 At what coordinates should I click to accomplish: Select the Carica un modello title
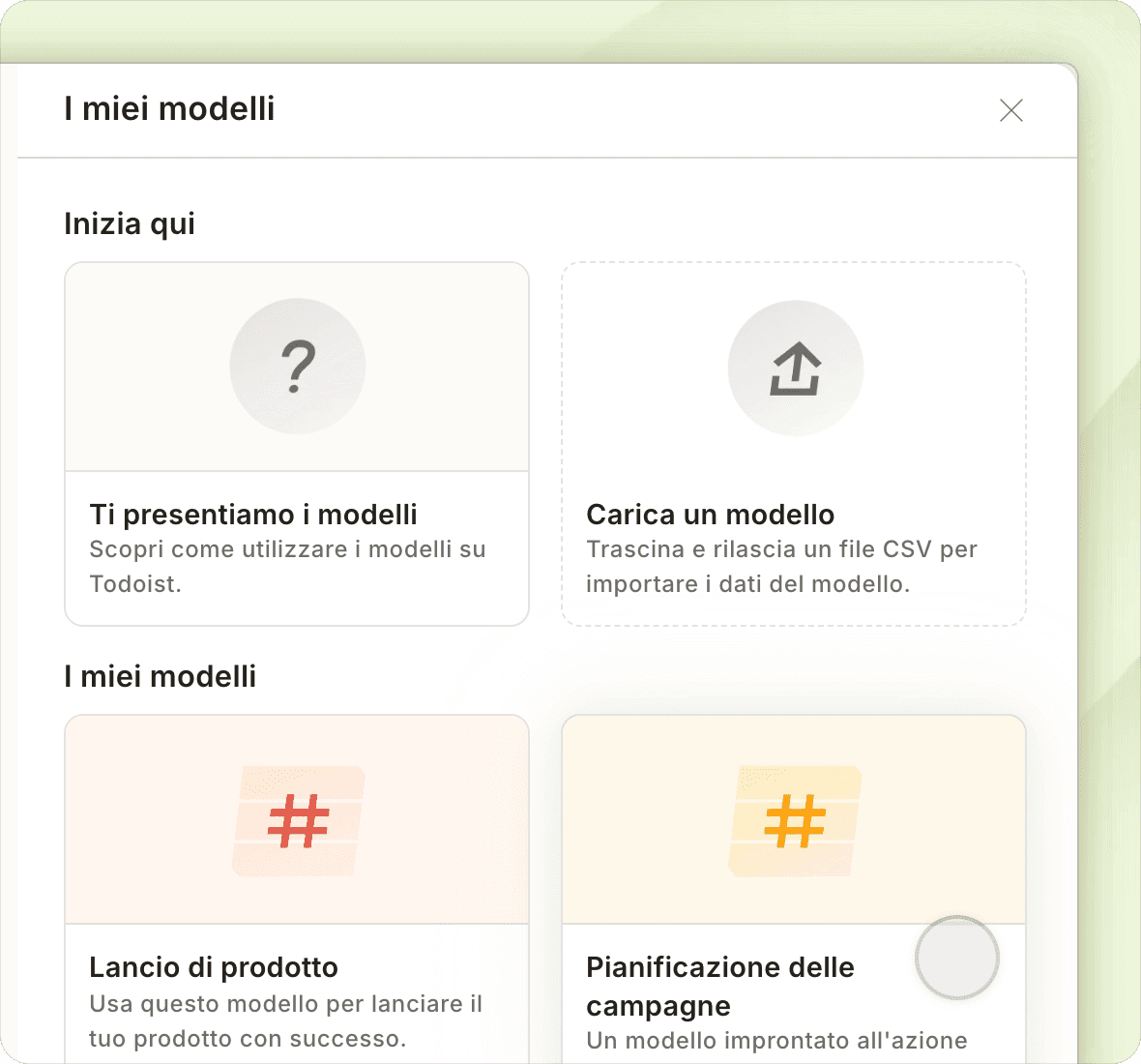click(710, 515)
